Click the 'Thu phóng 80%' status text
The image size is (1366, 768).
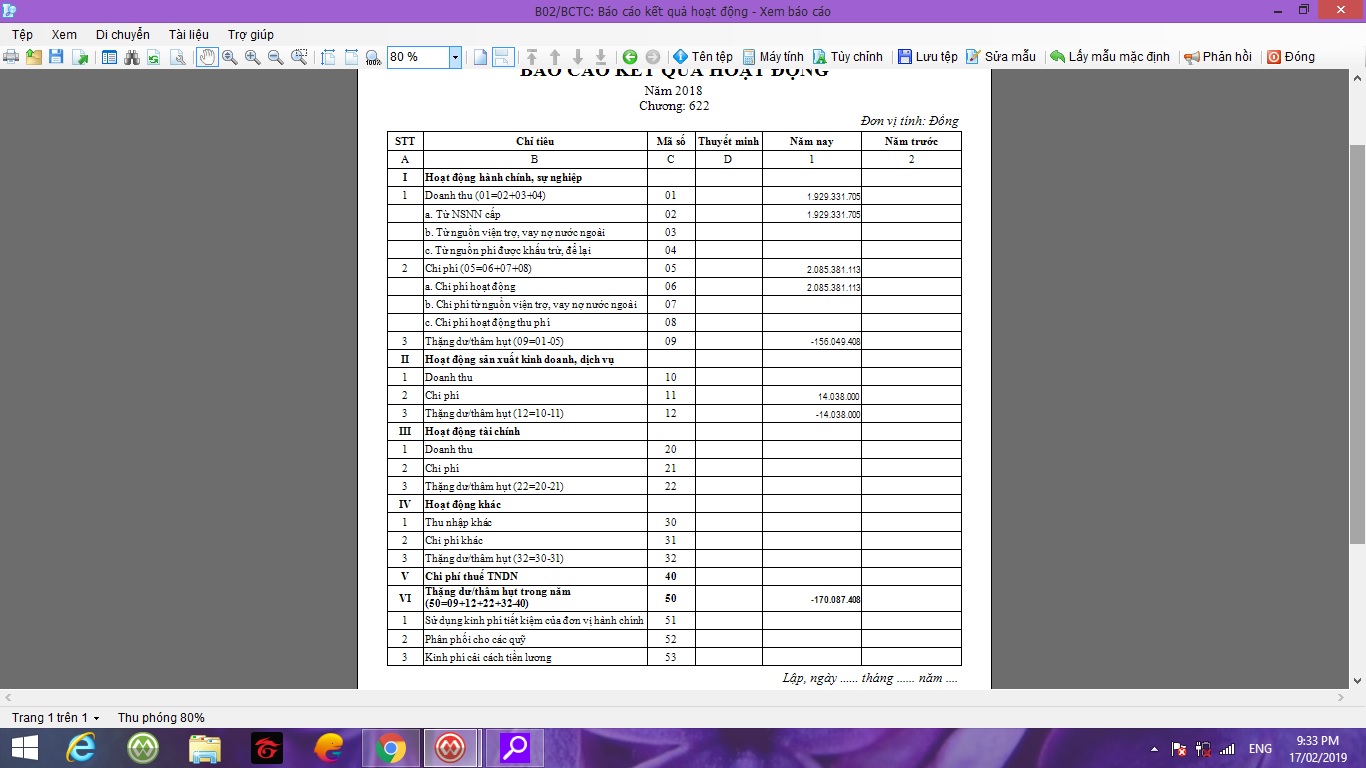pyautogui.click(x=161, y=718)
